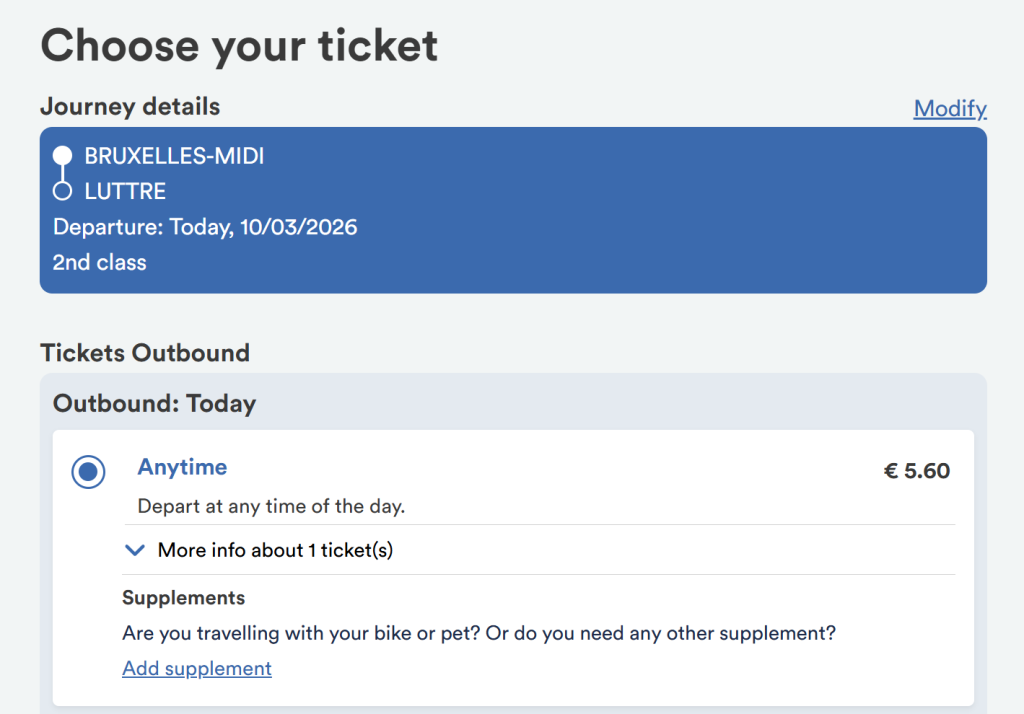
Task: Click the Tickets Outbound heading
Action: tap(145, 352)
